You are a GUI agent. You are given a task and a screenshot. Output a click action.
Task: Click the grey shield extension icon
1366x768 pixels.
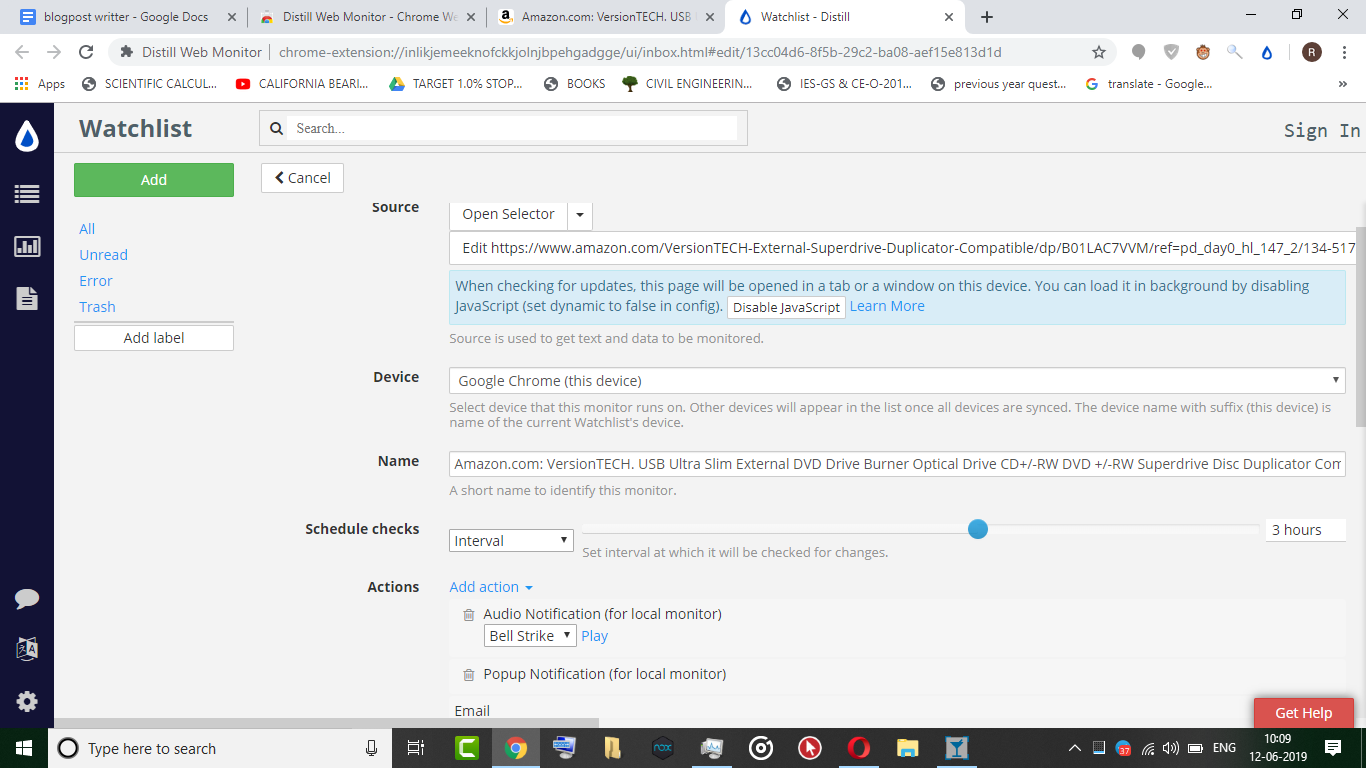pyautogui.click(x=1171, y=53)
